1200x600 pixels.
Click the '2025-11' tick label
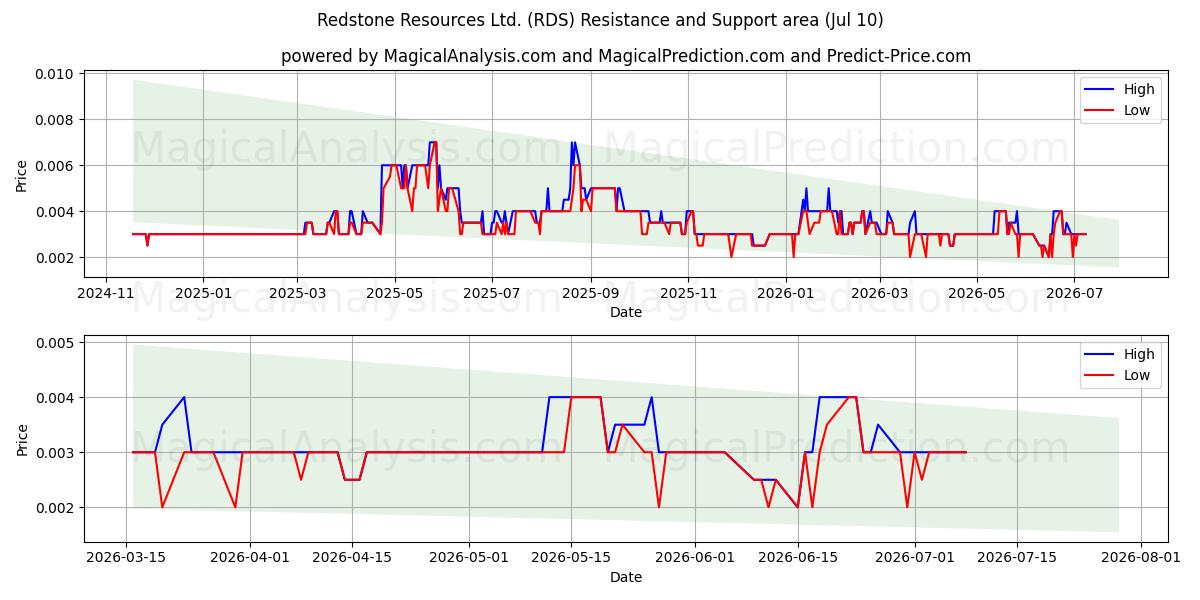tap(688, 293)
